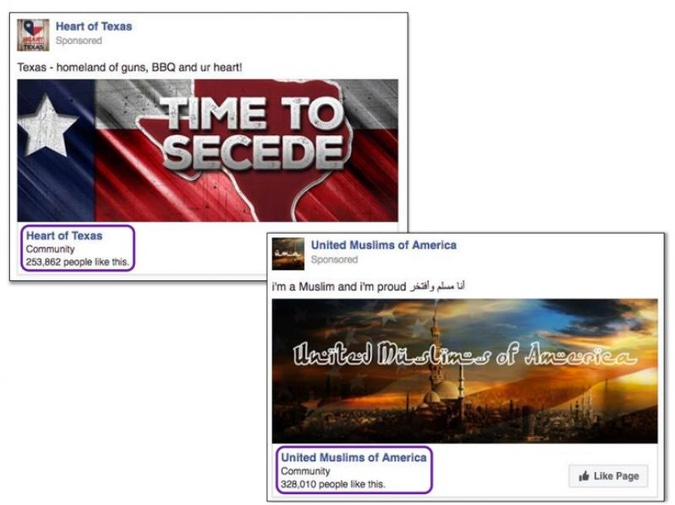Click Heart of Texas link below ad image
Screen dimensions: 675x505
(x=64, y=235)
